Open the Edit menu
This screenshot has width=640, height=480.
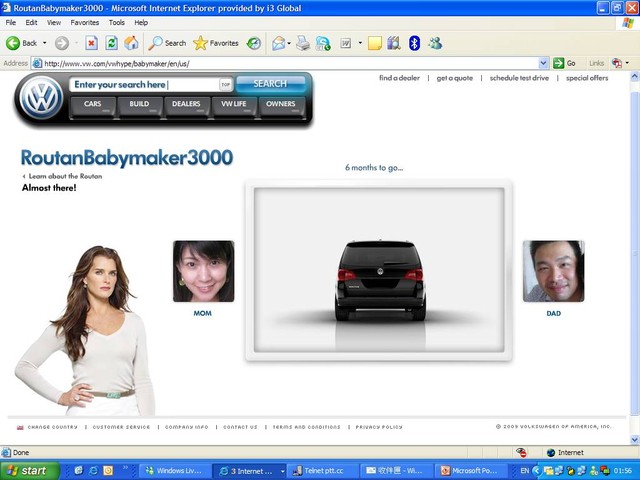tap(31, 22)
